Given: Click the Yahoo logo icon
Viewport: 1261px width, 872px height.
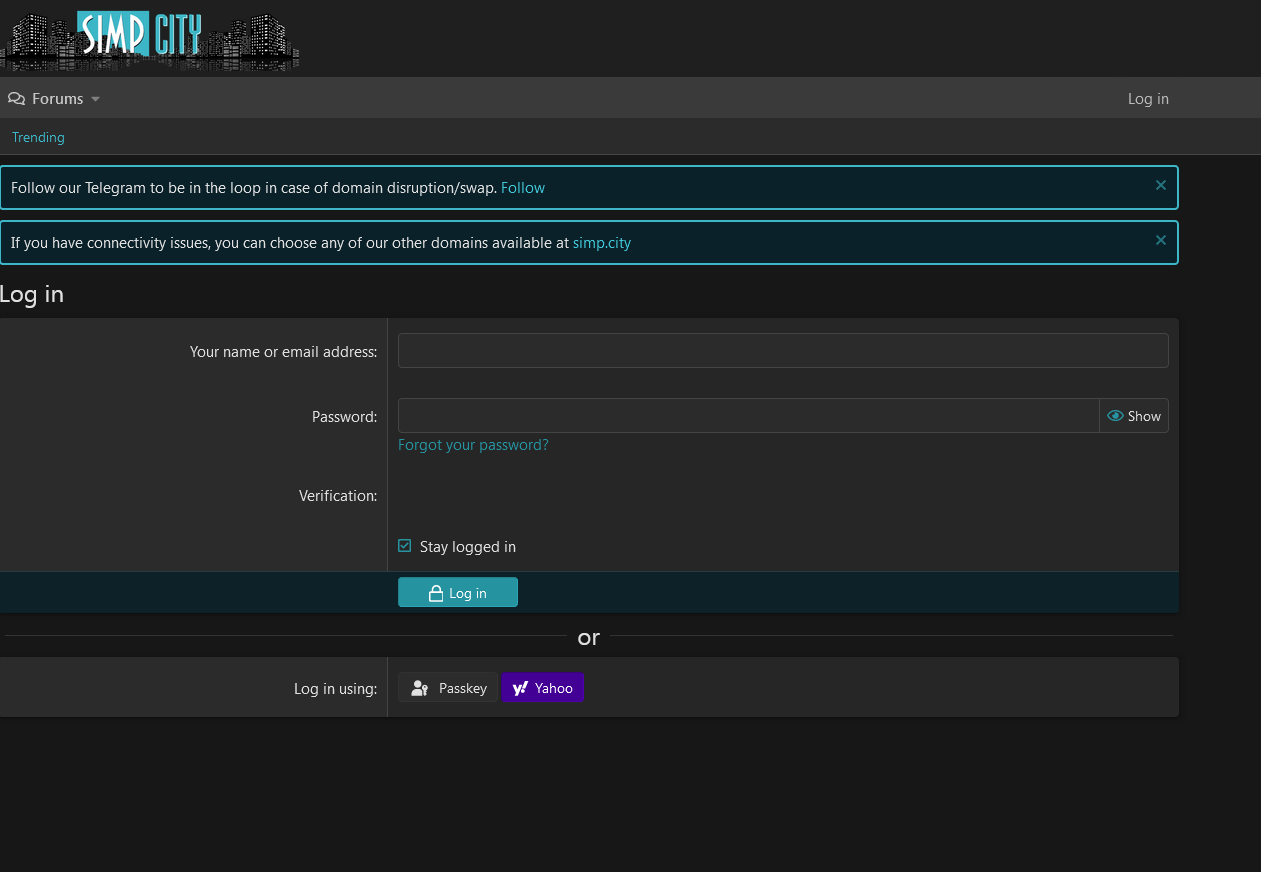Looking at the screenshot, I should coord(520,688).
